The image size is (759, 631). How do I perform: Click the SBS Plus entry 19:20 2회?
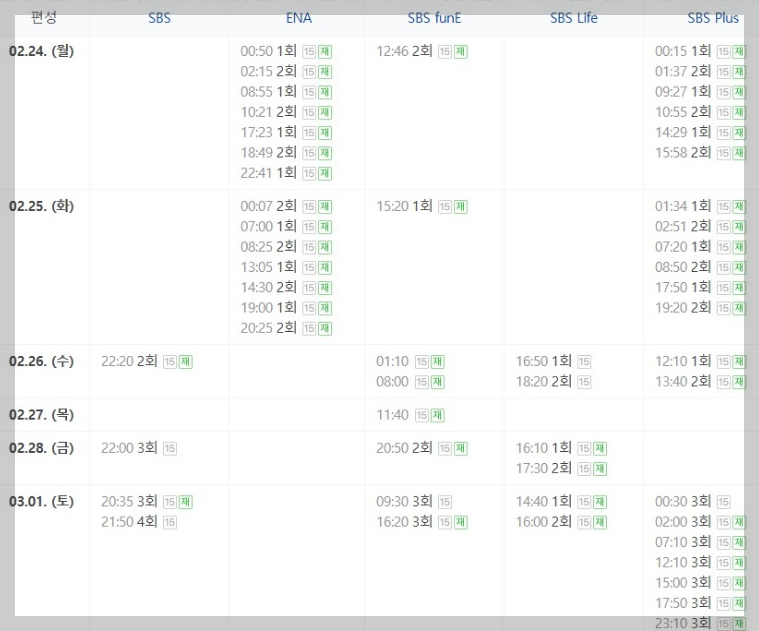tap(683, 308)
